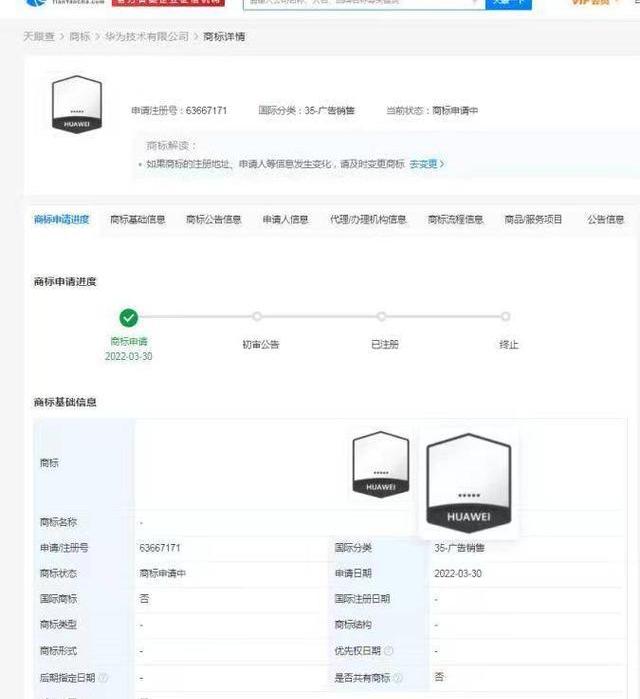Open the 商标基础信息 tab

(x=138, y=220)
